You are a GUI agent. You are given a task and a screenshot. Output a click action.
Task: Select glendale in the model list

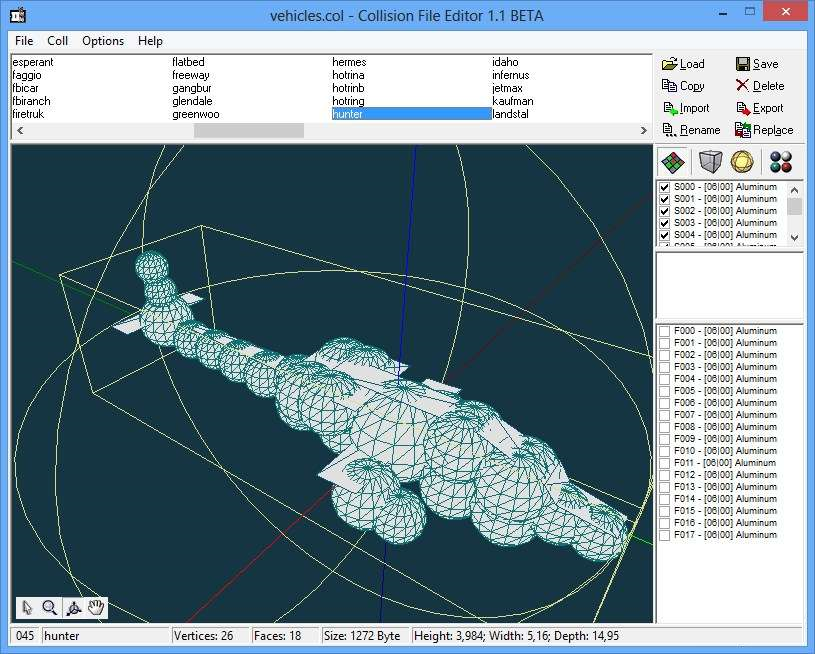(x=192, y=101)
